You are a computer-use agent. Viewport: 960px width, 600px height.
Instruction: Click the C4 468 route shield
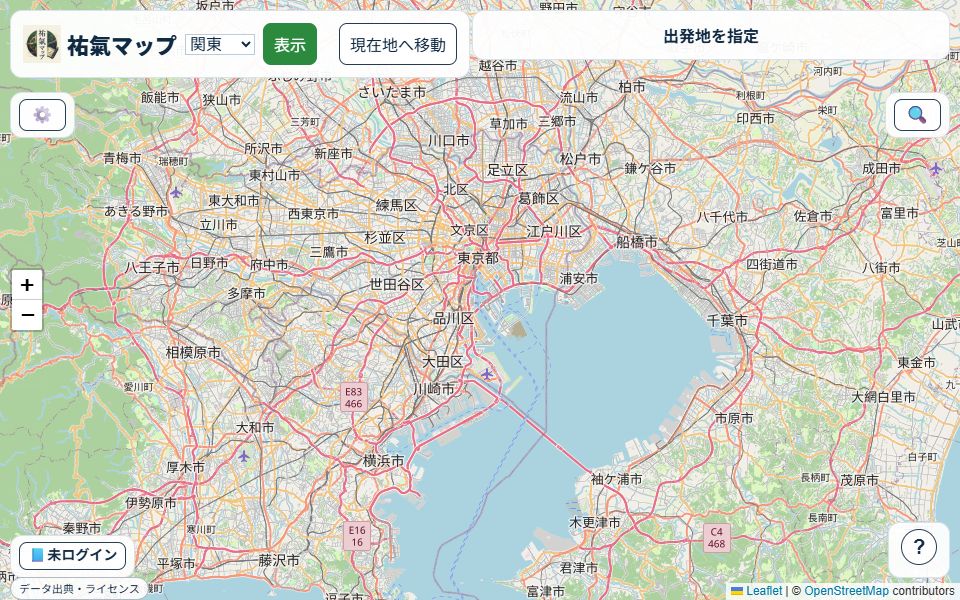[x=716, y=538]
